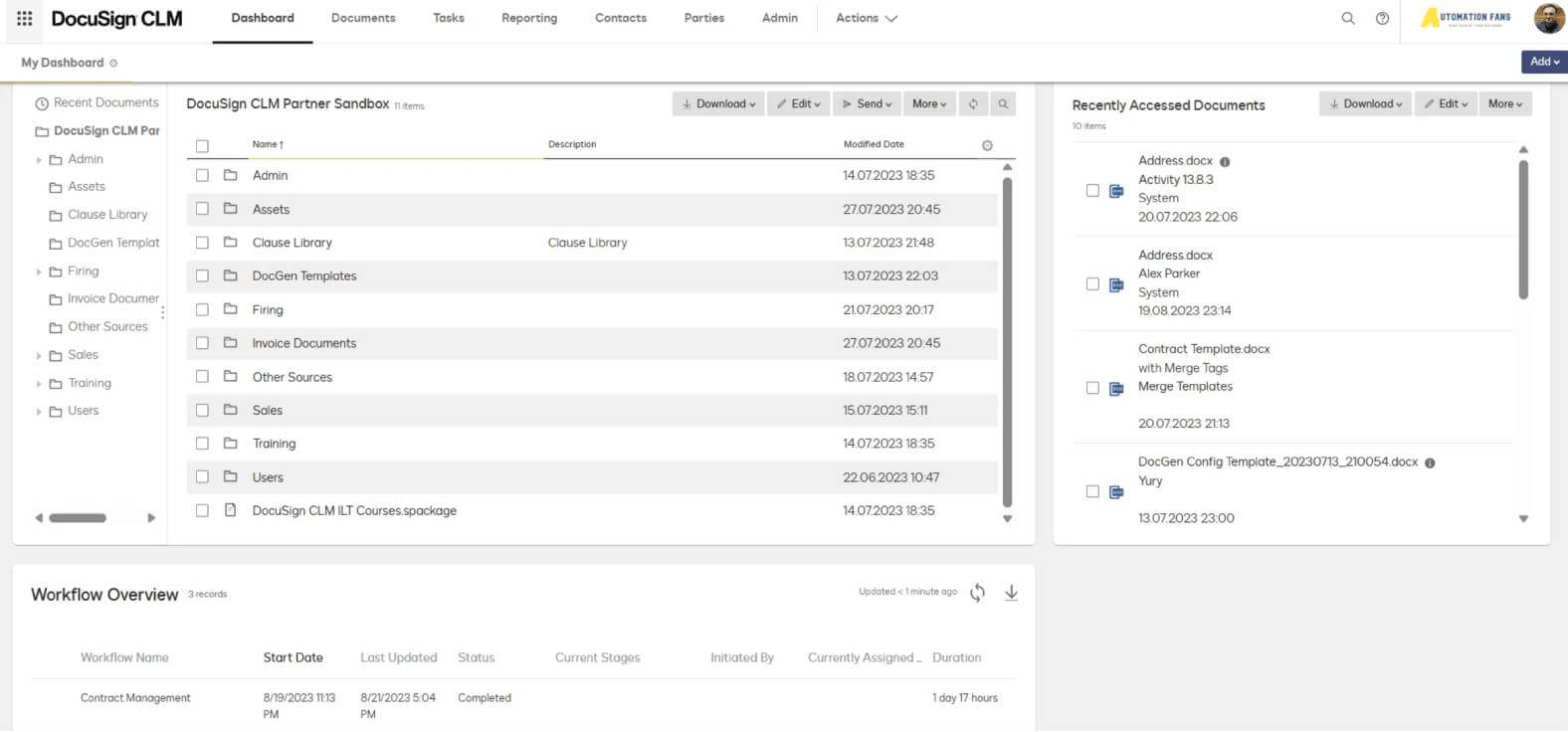This screenshot has height=732, width=1568.
Task: Click the folder tree horizontal scrollbar thumb
Action: pos(78,517)
